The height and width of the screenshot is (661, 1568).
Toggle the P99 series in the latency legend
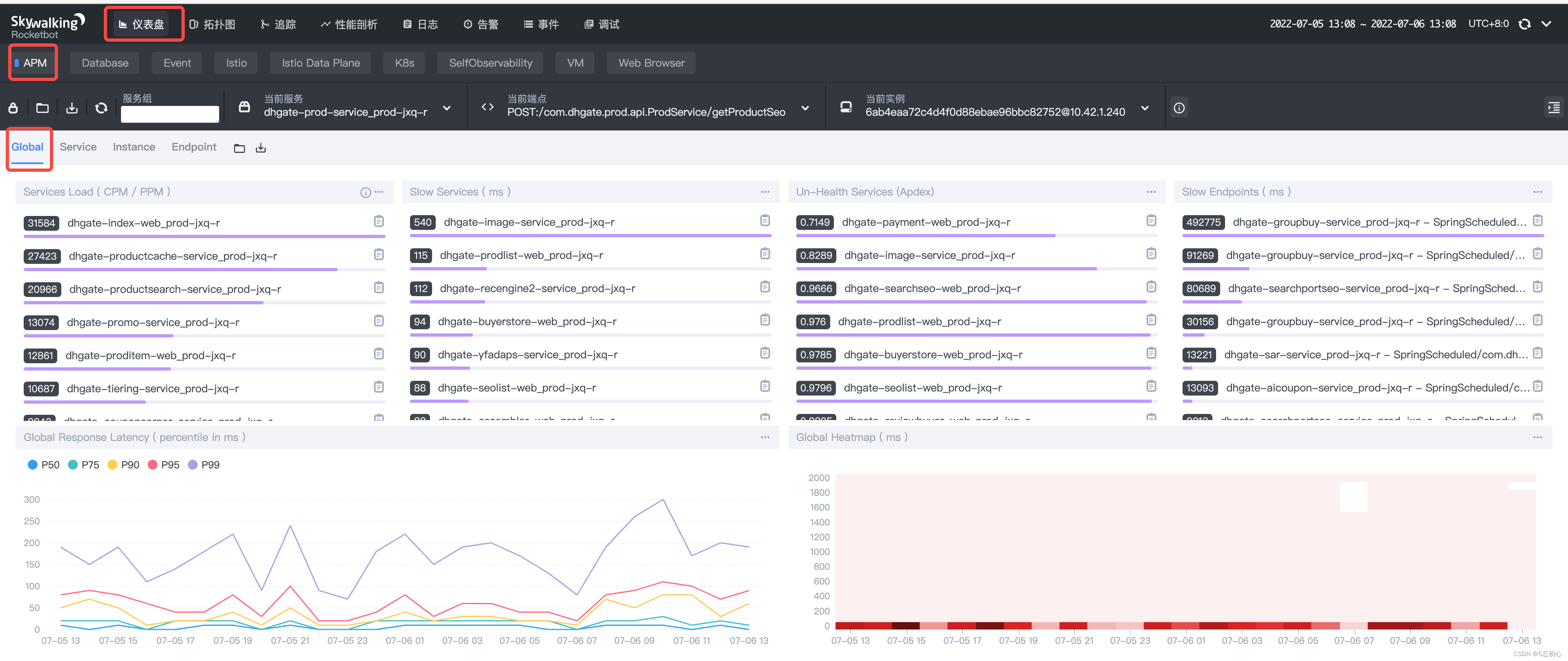pyautogui.click(x=203, y=465)
